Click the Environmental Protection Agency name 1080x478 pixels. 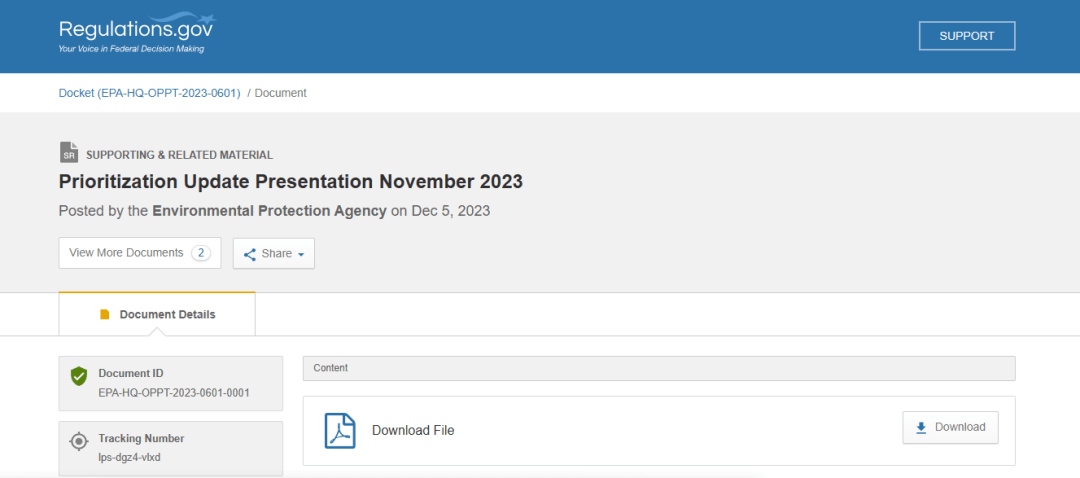(x=269, y=211)
